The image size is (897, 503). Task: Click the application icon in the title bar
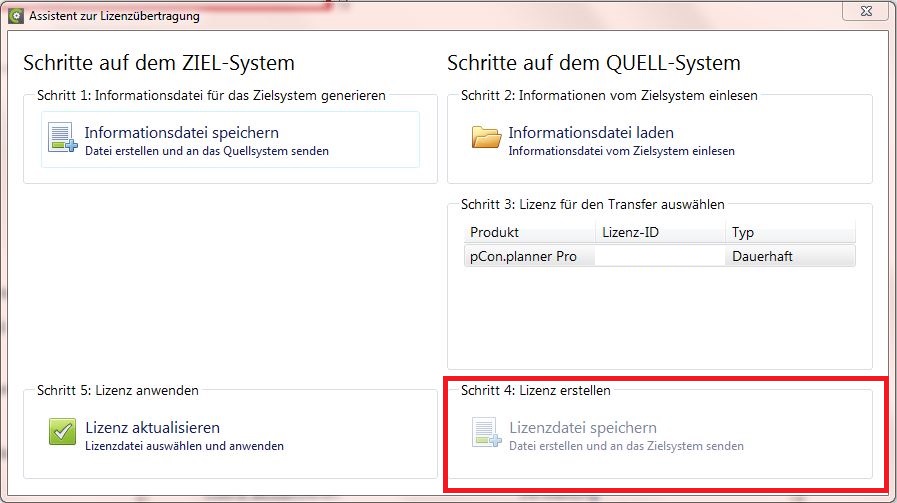click(x=15, y=15)
